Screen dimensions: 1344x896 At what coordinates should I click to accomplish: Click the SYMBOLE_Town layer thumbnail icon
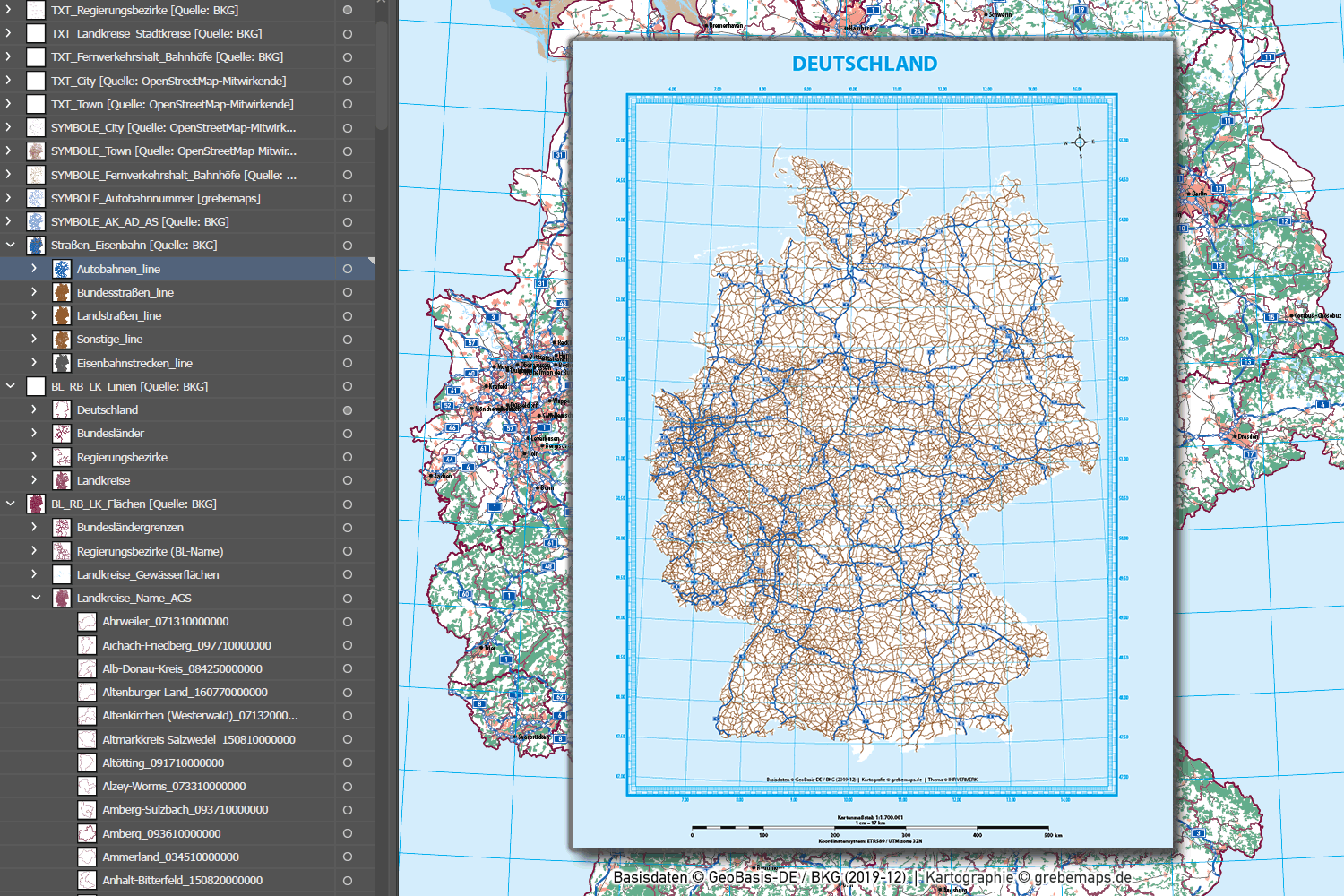pyautogui.click(x=36, y=151)
